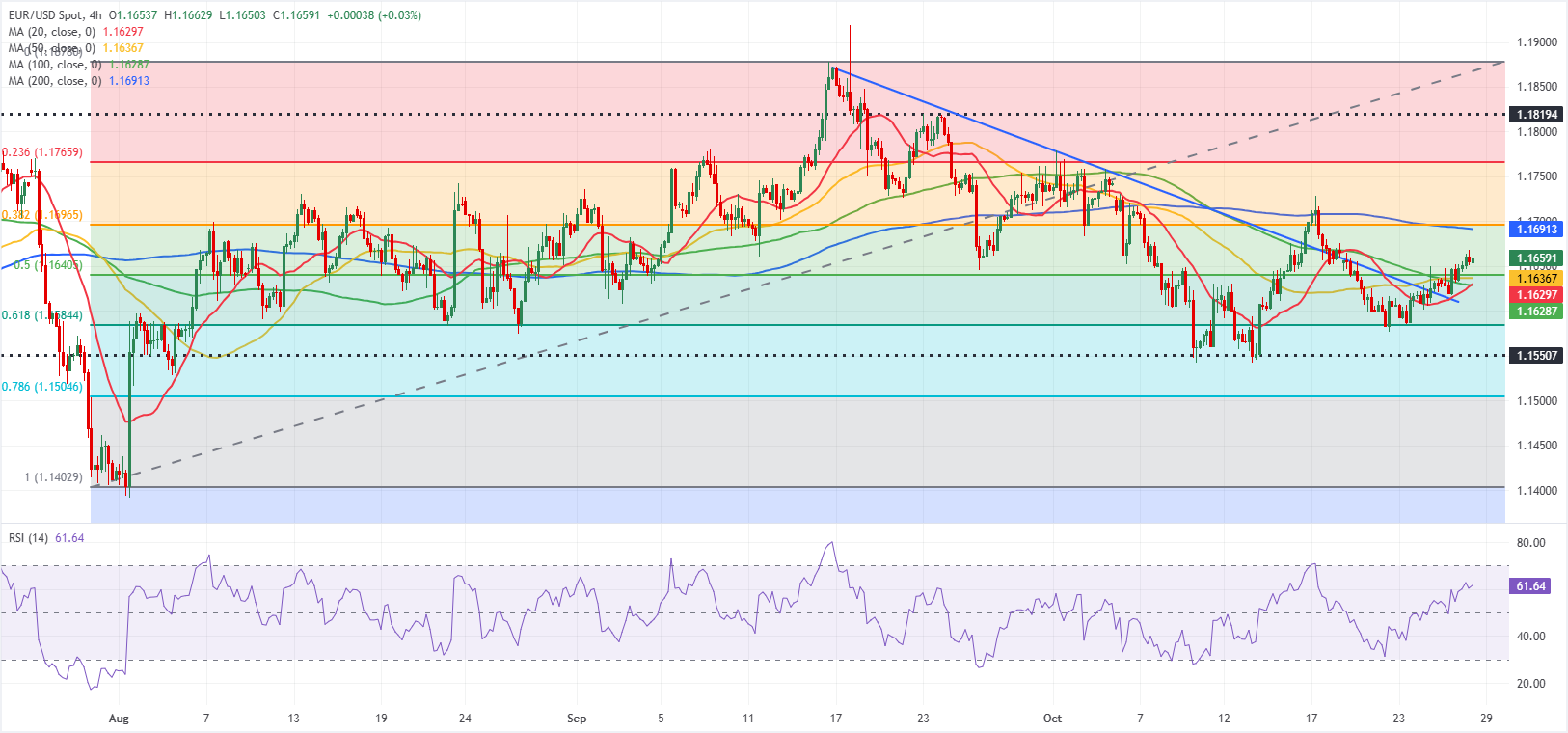The height and width of the screenshot is (733, 1568).
Task: Click the 1 (1.14029) Fibonacci level label
Action: [52, 477]
